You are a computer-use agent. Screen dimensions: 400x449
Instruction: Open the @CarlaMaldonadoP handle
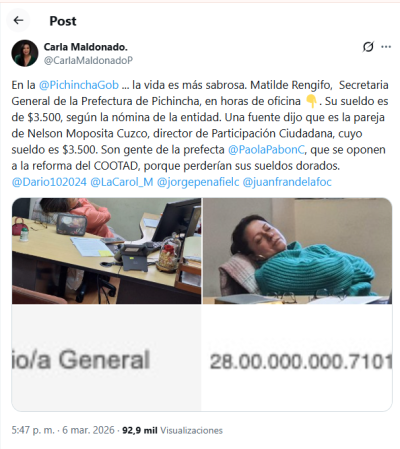click(88, 60)
